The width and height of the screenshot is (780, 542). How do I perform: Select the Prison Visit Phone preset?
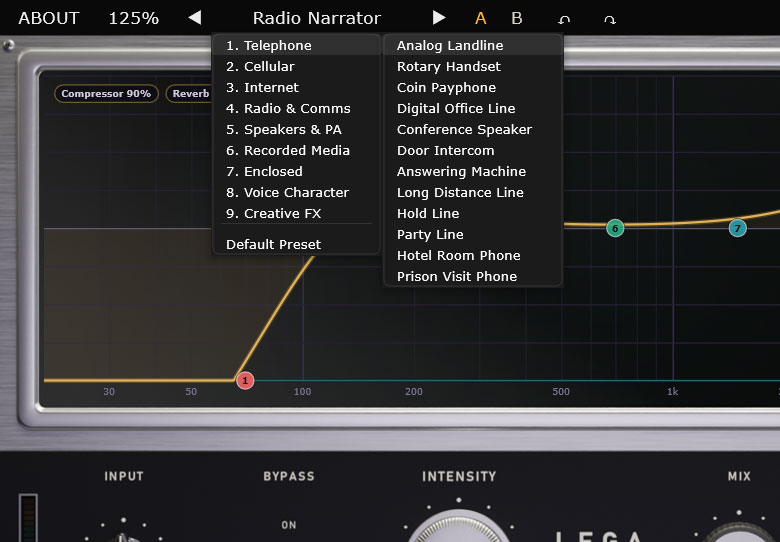coord(473,276)
